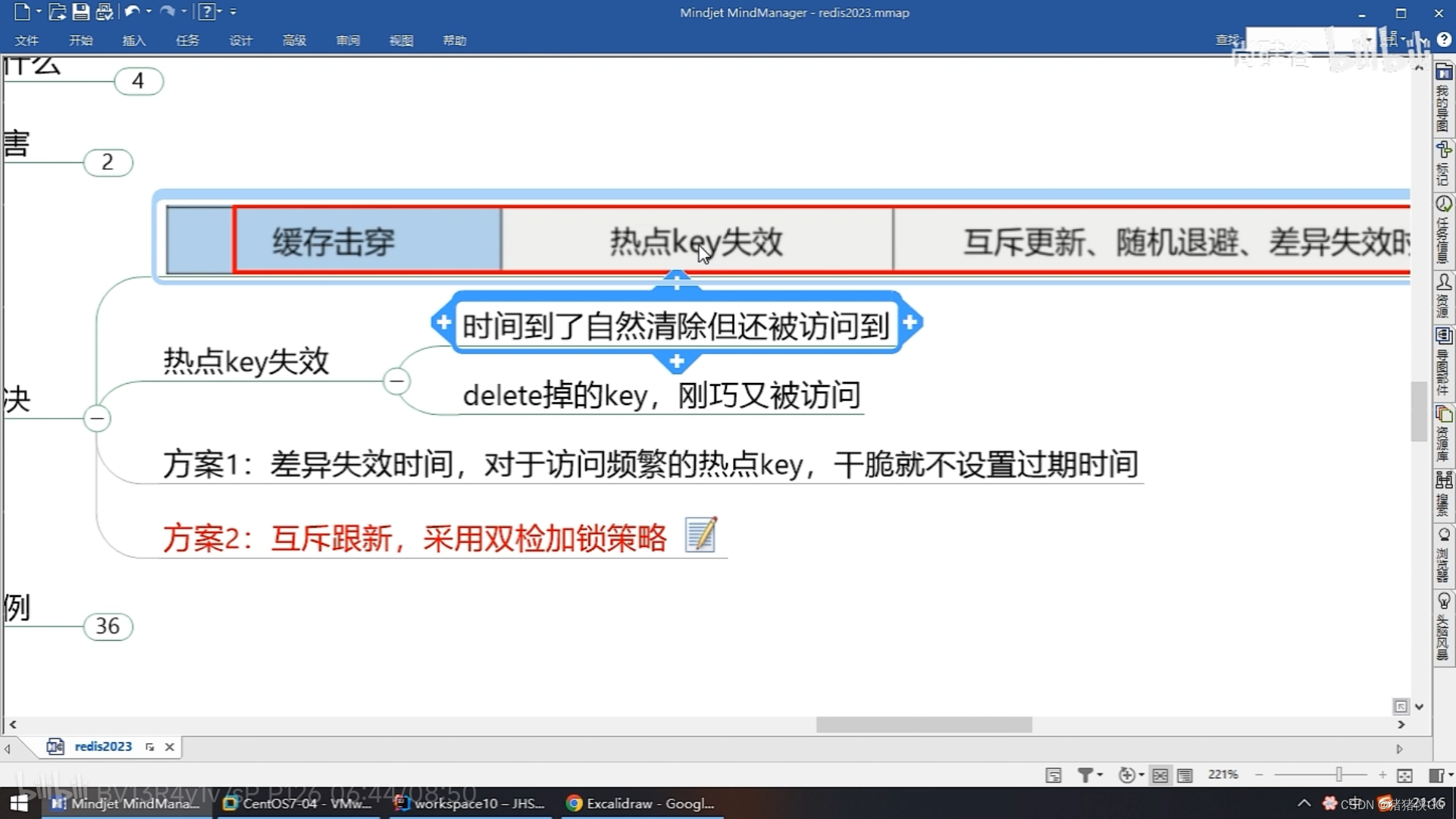Viewport: 1456px width, 819px height.
Task: Open the New document dropdown arrow
Action: pyautogui.click(x=38, y=12)
